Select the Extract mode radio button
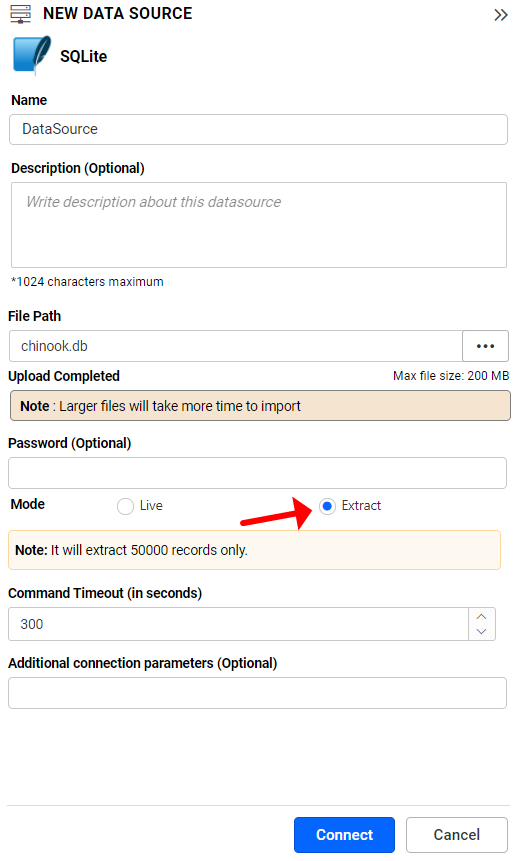Screen dimensions: 516x861 (x=327, y=506)
